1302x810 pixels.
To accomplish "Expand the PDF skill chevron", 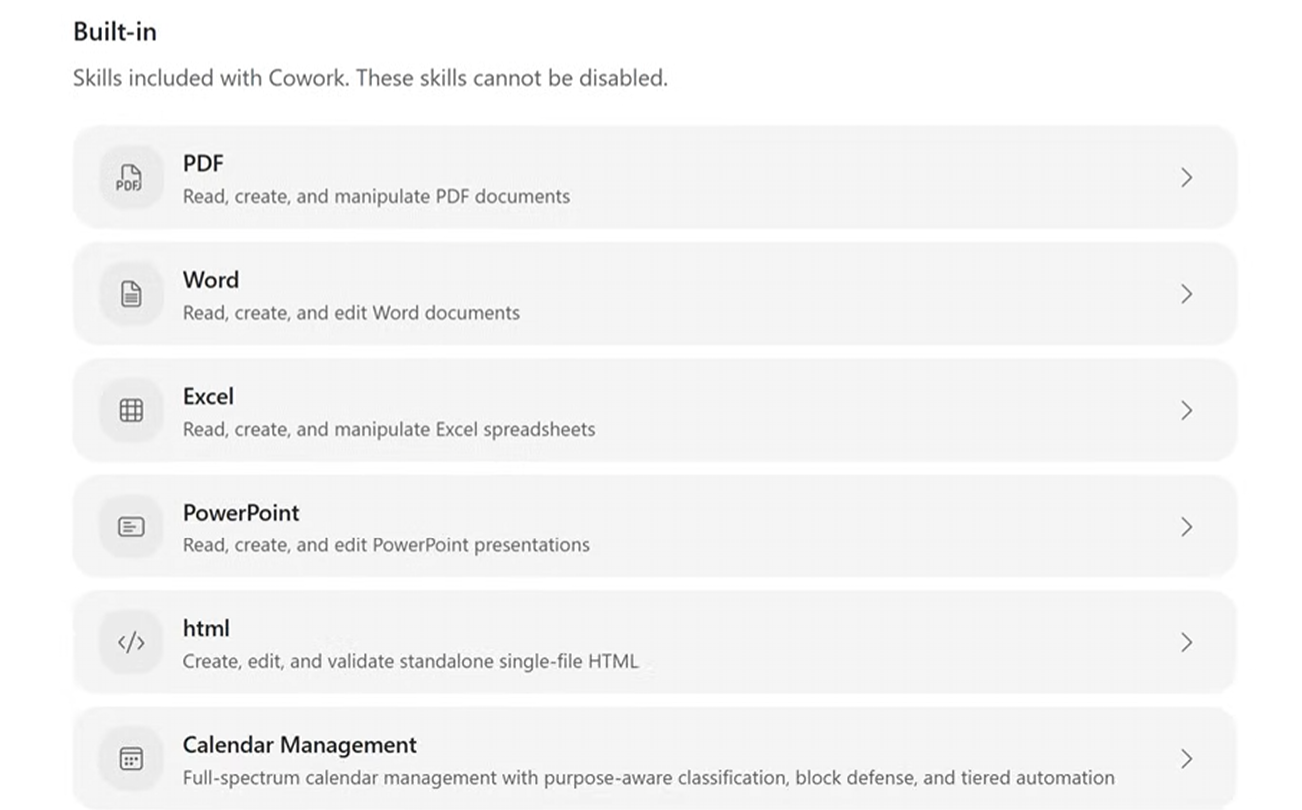I will pyautogui.click(x=1186, y=178).
